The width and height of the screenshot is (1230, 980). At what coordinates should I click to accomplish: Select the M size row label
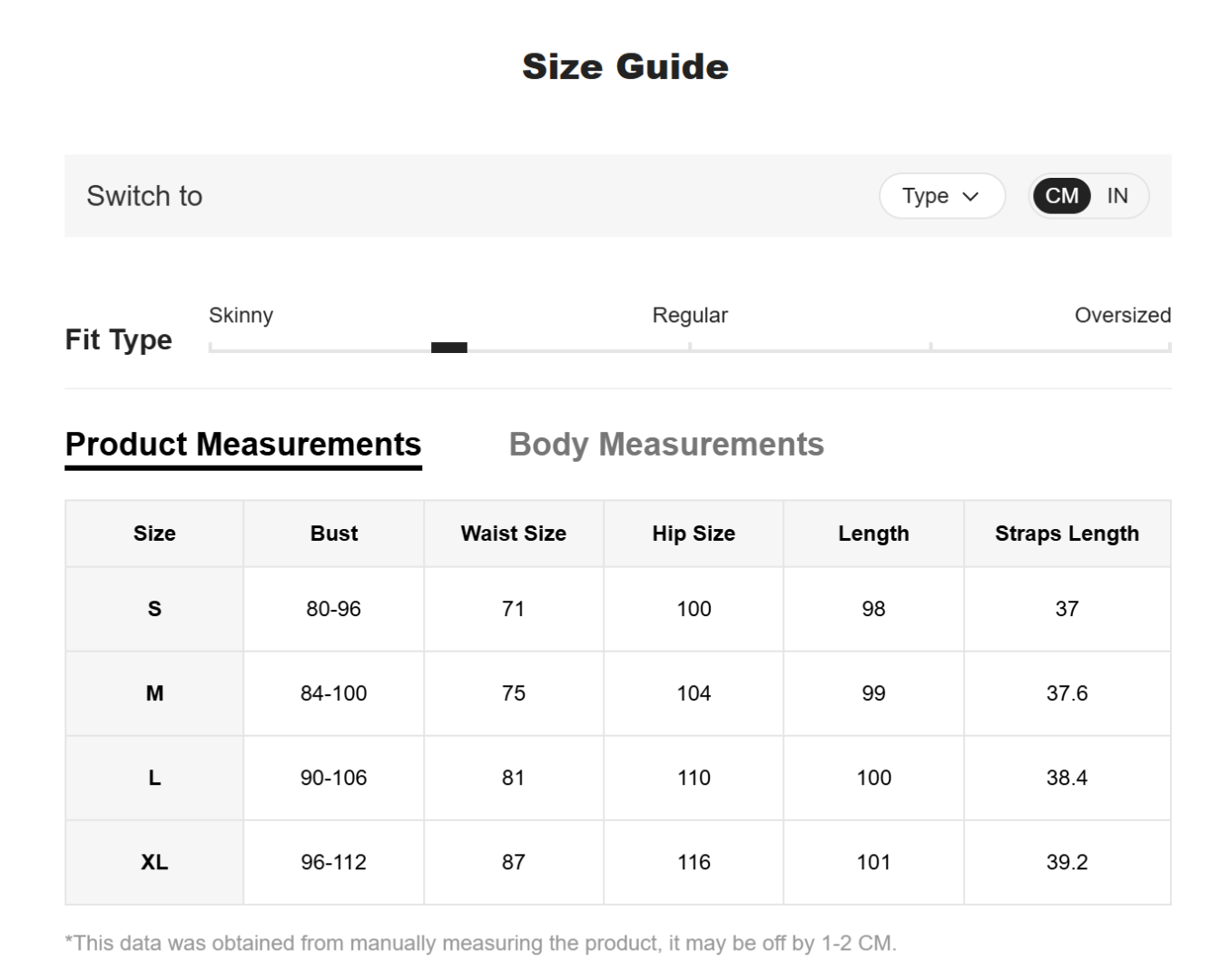(154, 693)
